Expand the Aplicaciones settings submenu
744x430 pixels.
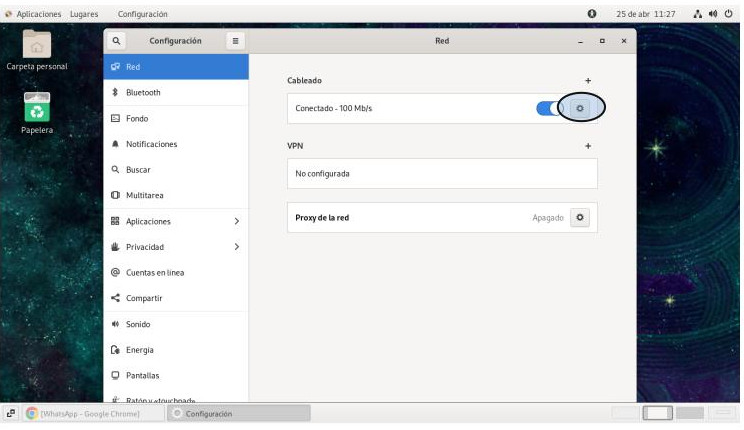pos(236,221)
